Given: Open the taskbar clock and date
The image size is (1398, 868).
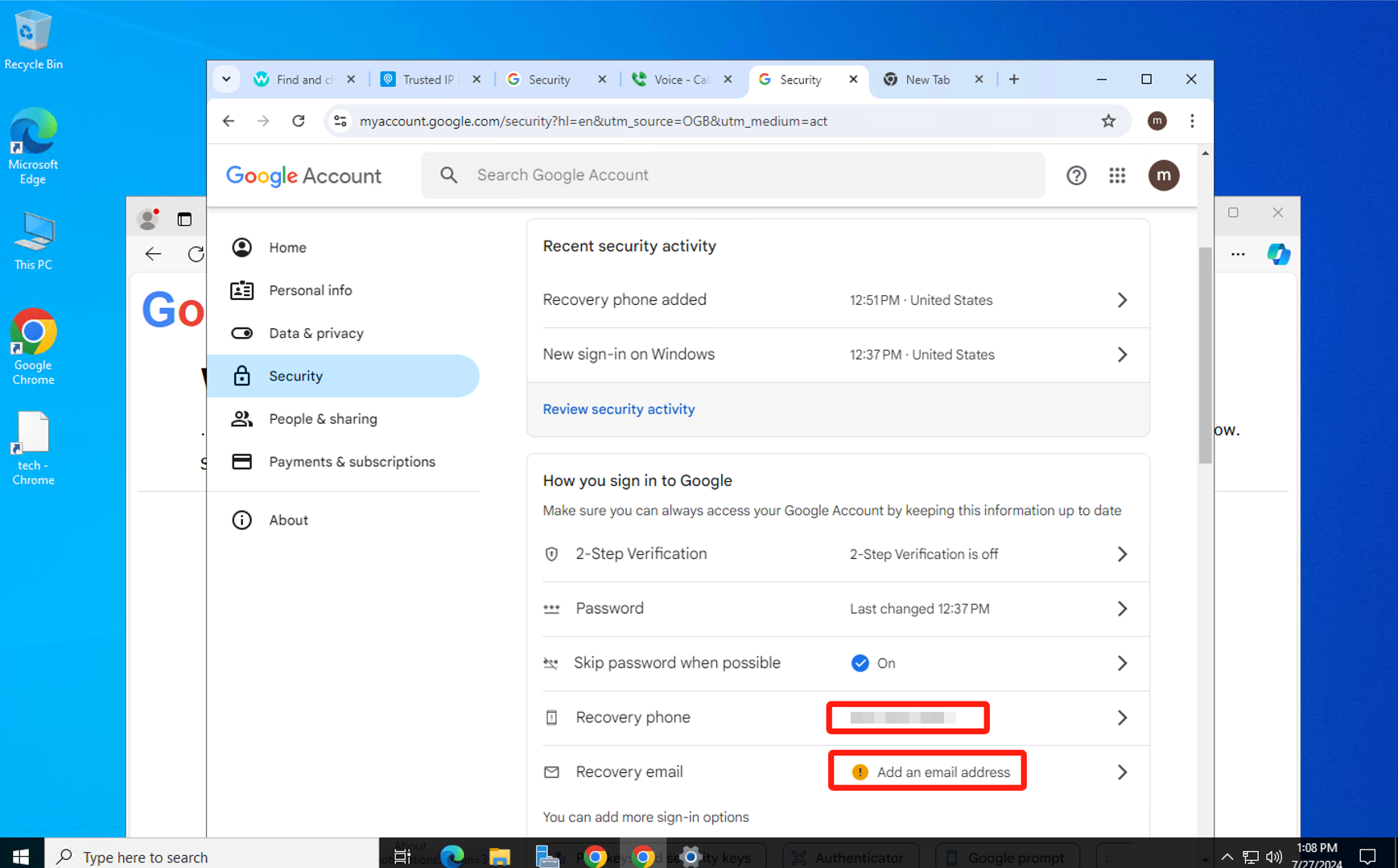Looking at the screenshot, I should [1317, 856].
